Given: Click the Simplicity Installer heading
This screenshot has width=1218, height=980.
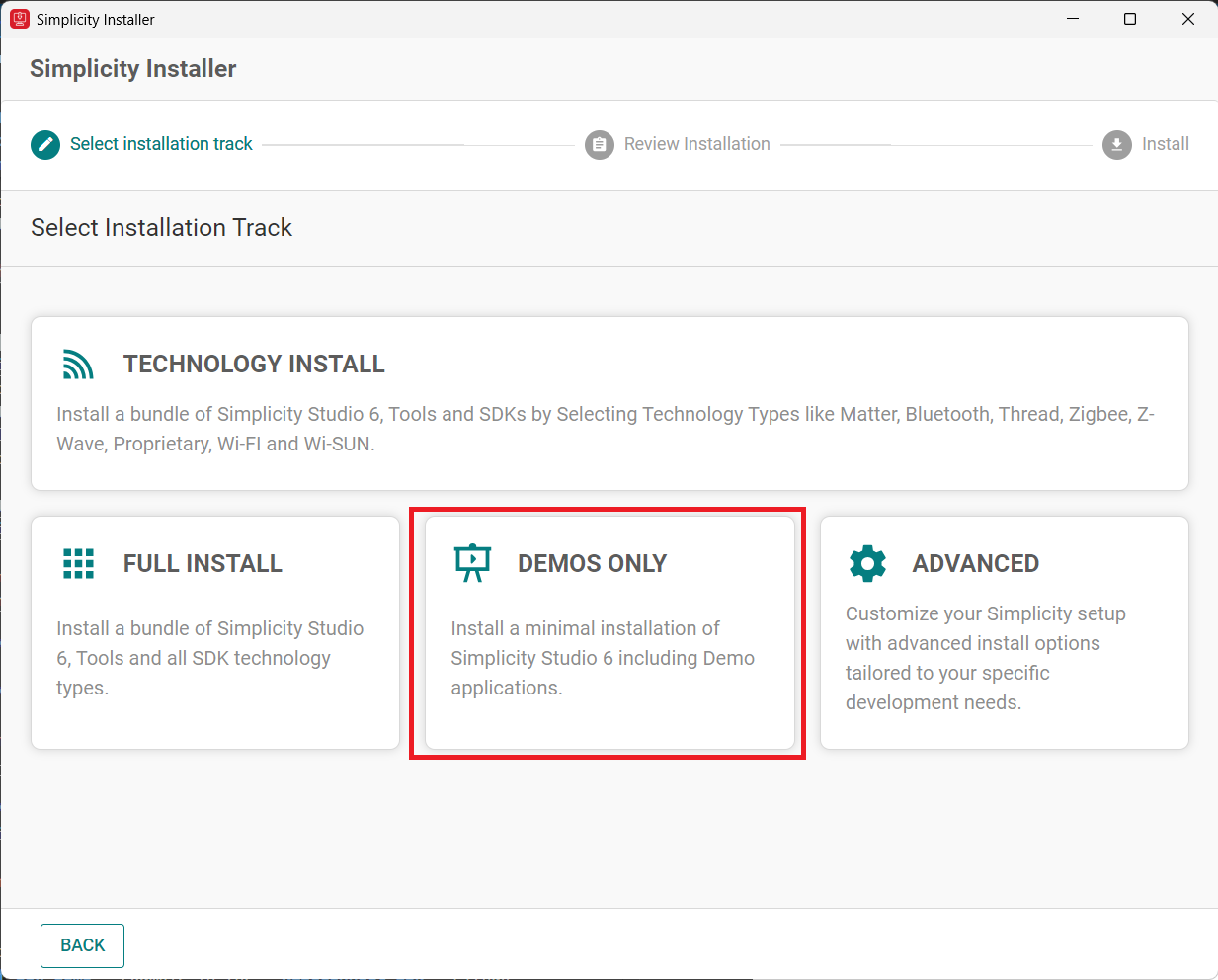Looking at the screenshot, I should coord(132,68).
